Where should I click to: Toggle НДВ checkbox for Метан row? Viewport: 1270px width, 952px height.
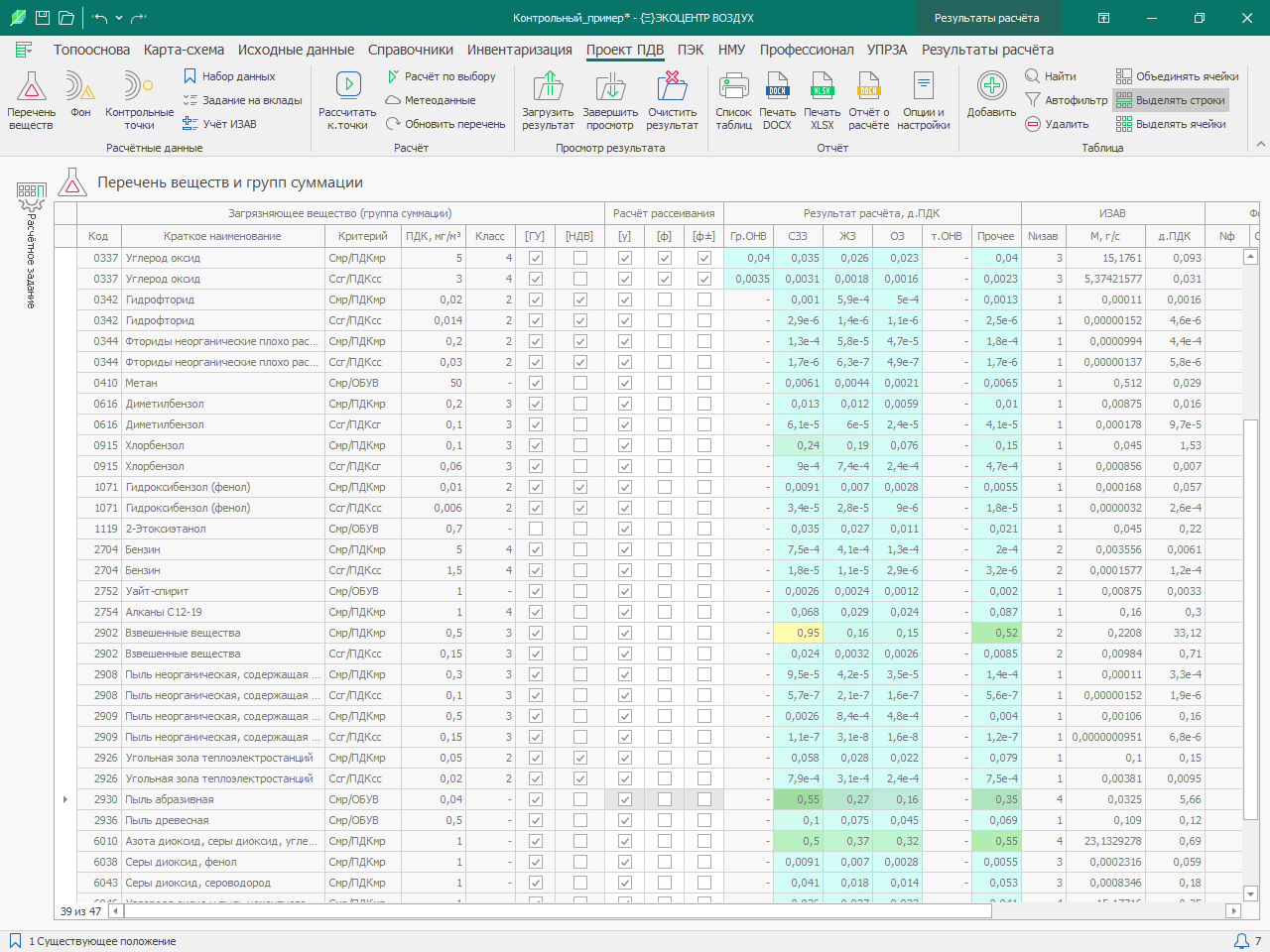(580, 383)
